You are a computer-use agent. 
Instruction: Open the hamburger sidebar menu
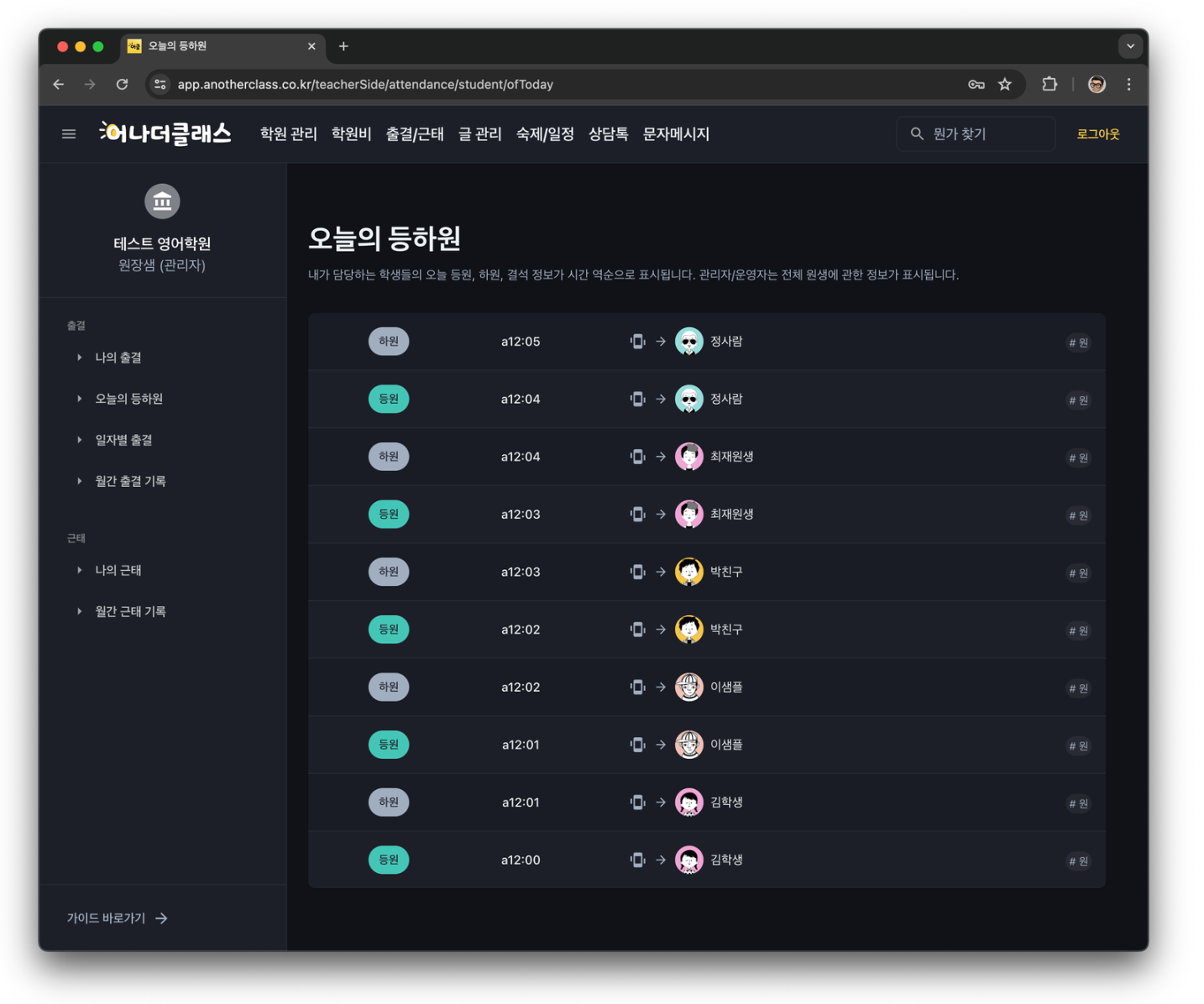[69, 133]
